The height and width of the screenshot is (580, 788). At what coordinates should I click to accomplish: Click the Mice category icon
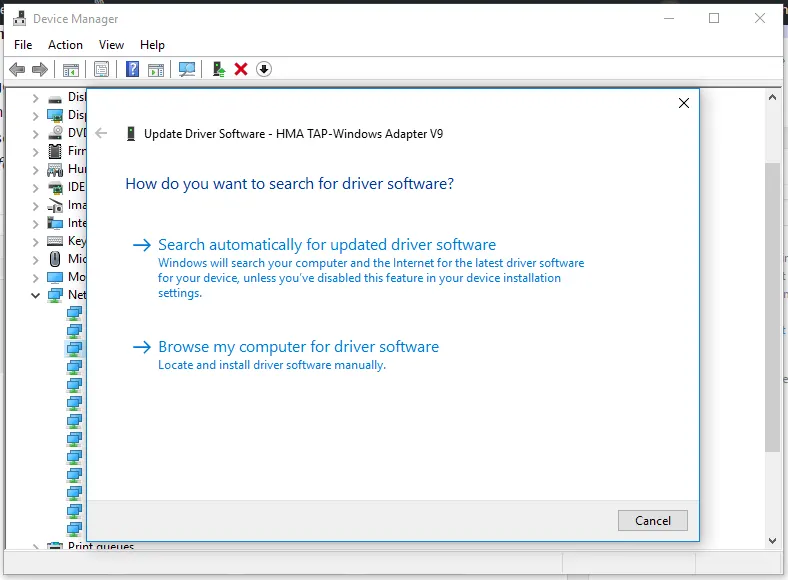(x=55, y=259)
